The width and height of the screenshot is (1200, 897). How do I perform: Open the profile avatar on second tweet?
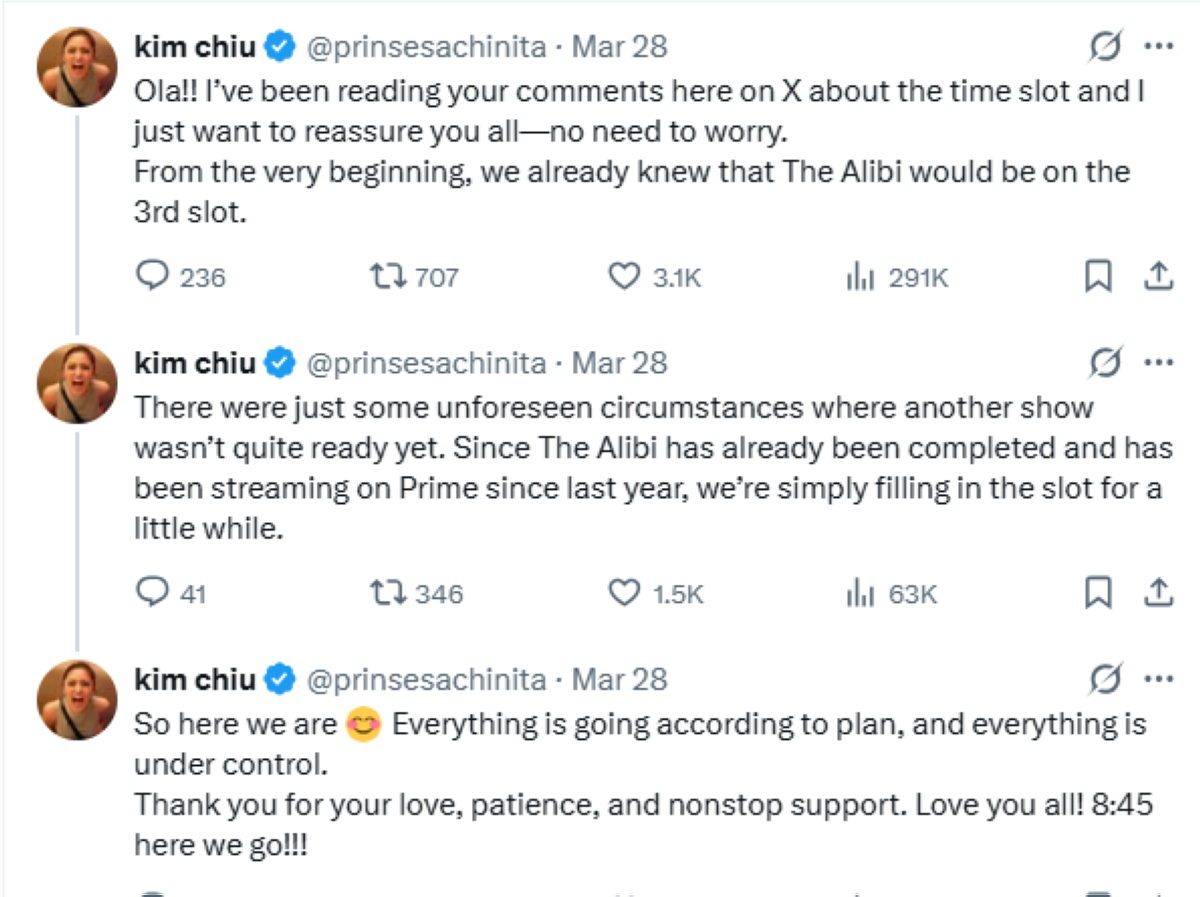click(77, 383)
